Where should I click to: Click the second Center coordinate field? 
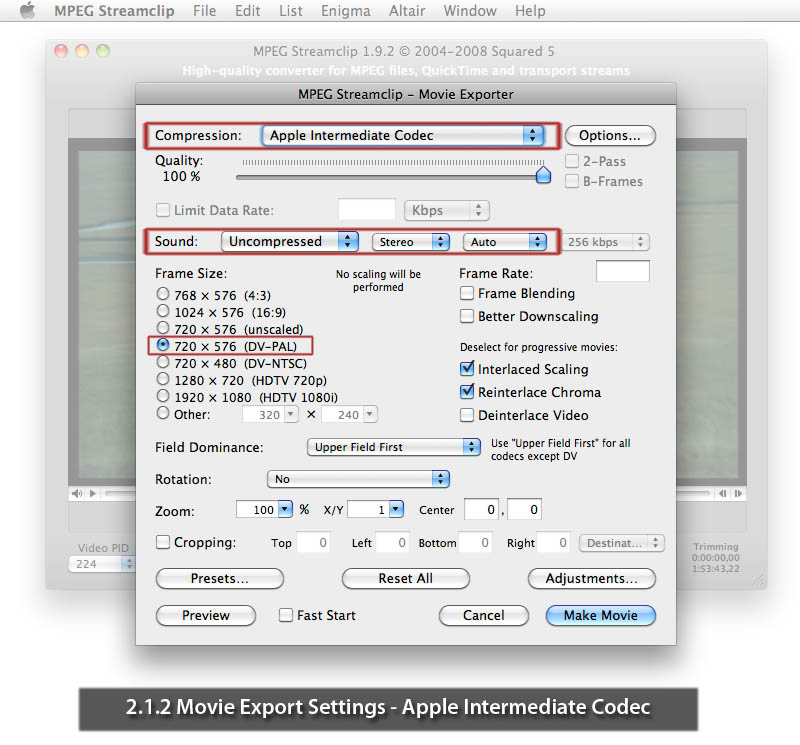pos(524,509)
